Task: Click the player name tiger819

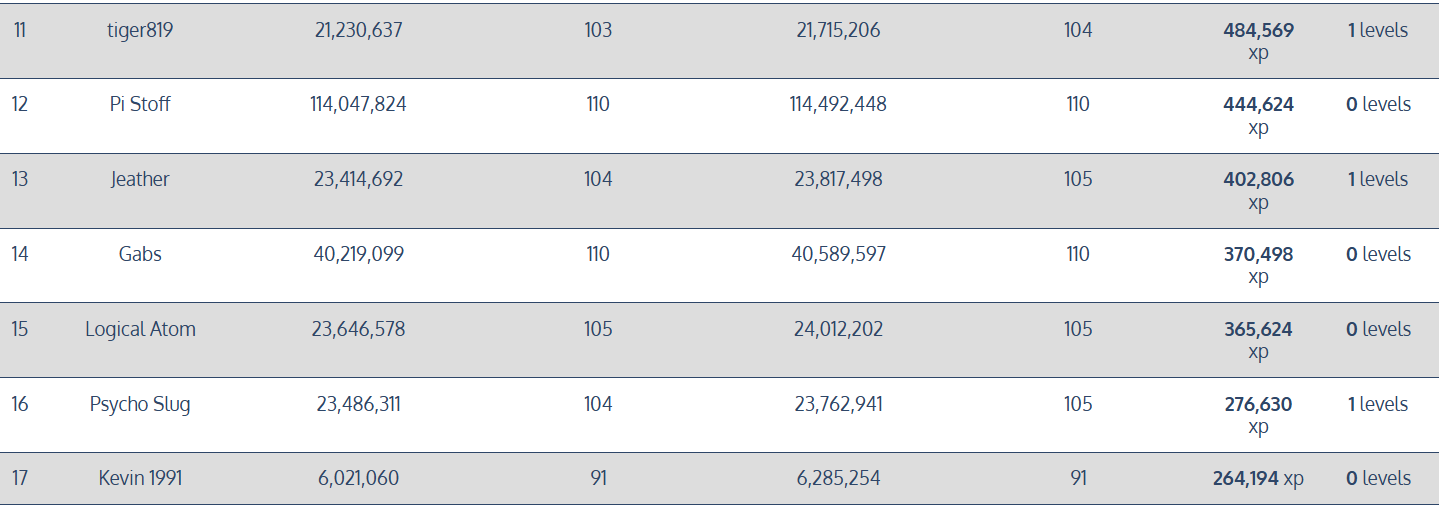Action: coord(140,30)
